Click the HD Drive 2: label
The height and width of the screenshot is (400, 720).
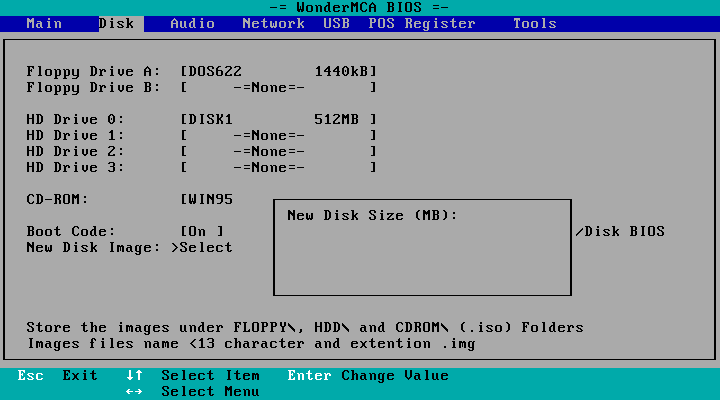(75, 152)
